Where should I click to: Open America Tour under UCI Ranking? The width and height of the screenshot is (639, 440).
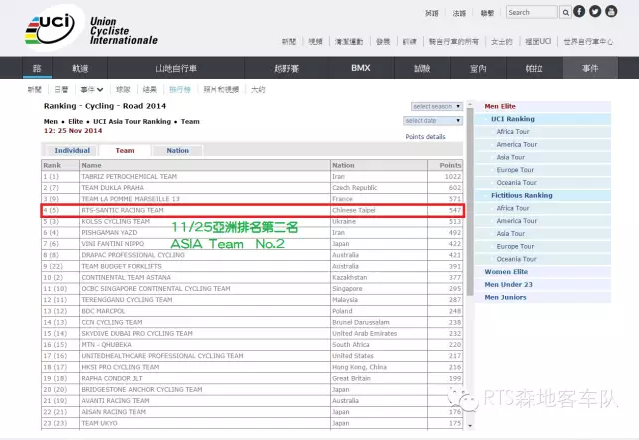[x=517, y=144]
